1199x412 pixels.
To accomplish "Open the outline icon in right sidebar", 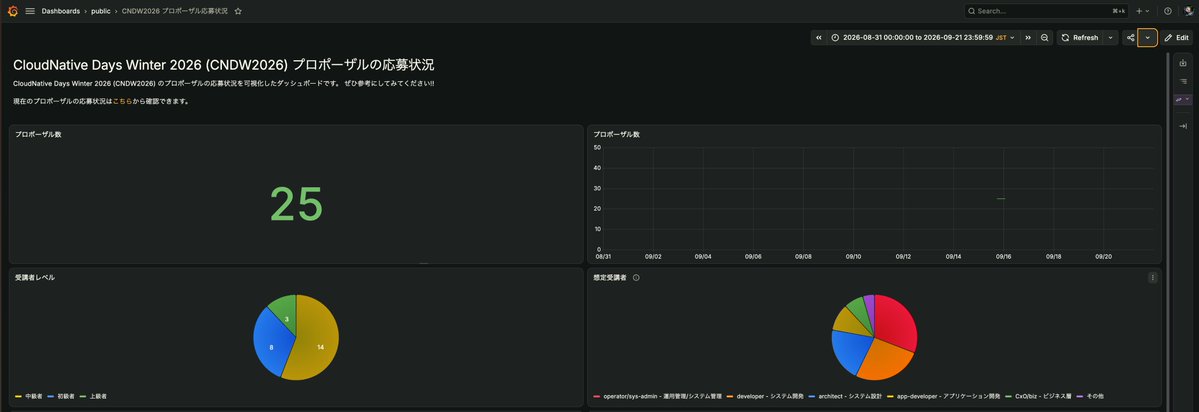I will point(1183,81).
